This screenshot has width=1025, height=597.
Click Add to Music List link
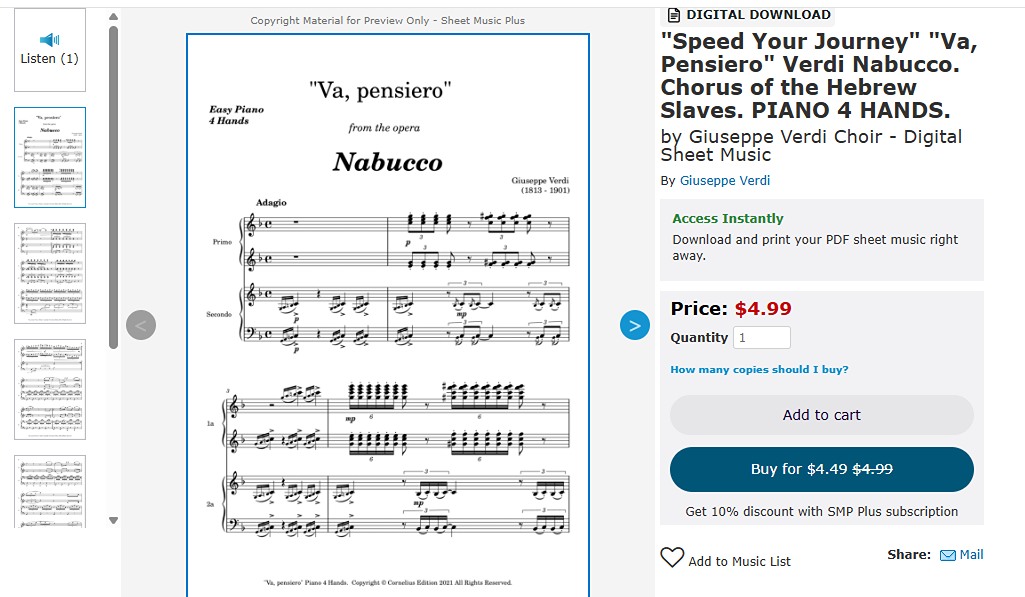click(739, 561)
